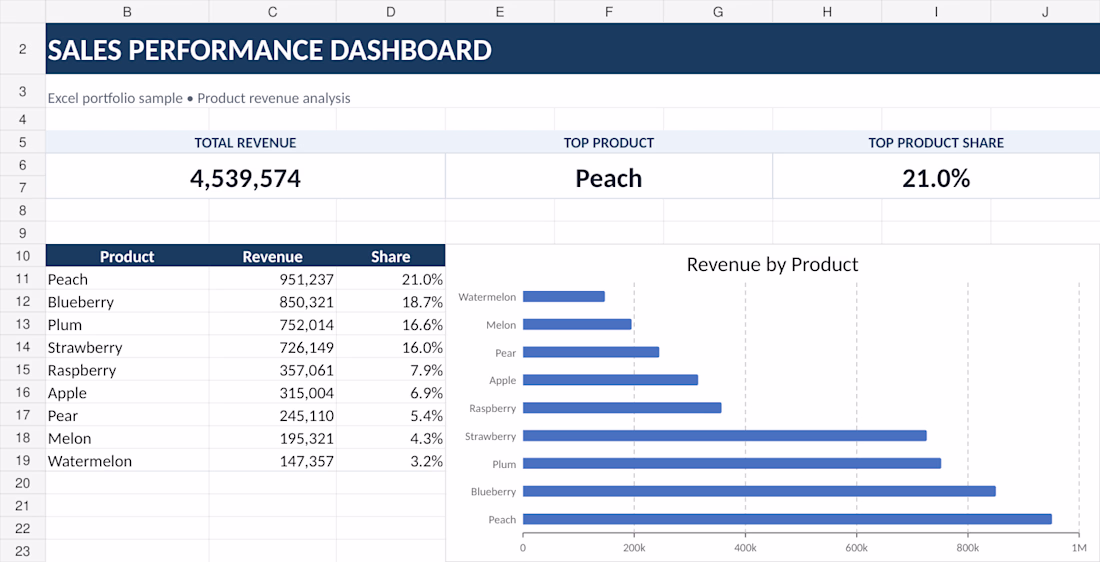Click the TOP PRODUCT SHARE label
The image size is (1100, 562).
click(x=936, y=142)
